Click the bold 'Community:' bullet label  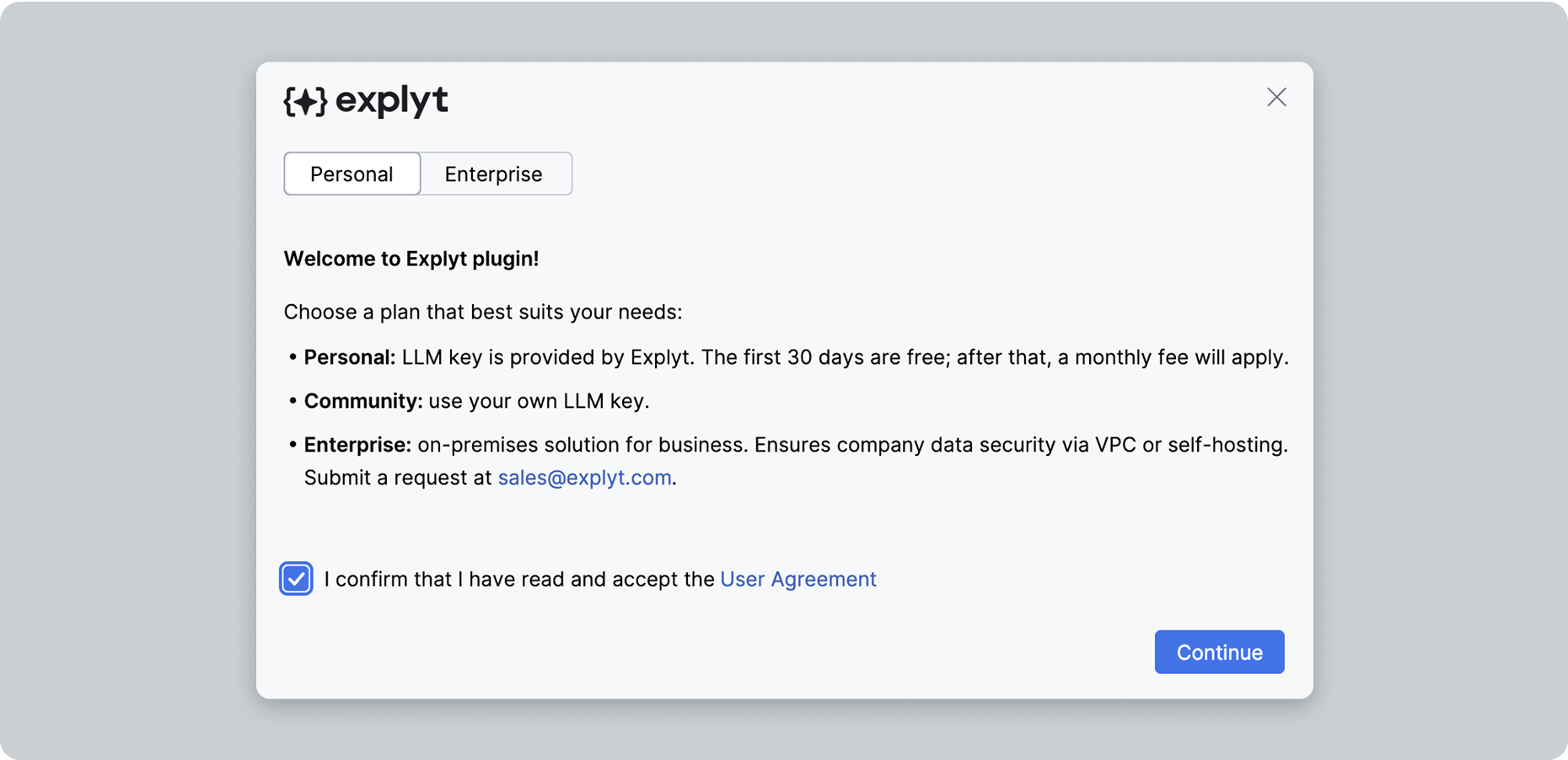pos(363,401)
